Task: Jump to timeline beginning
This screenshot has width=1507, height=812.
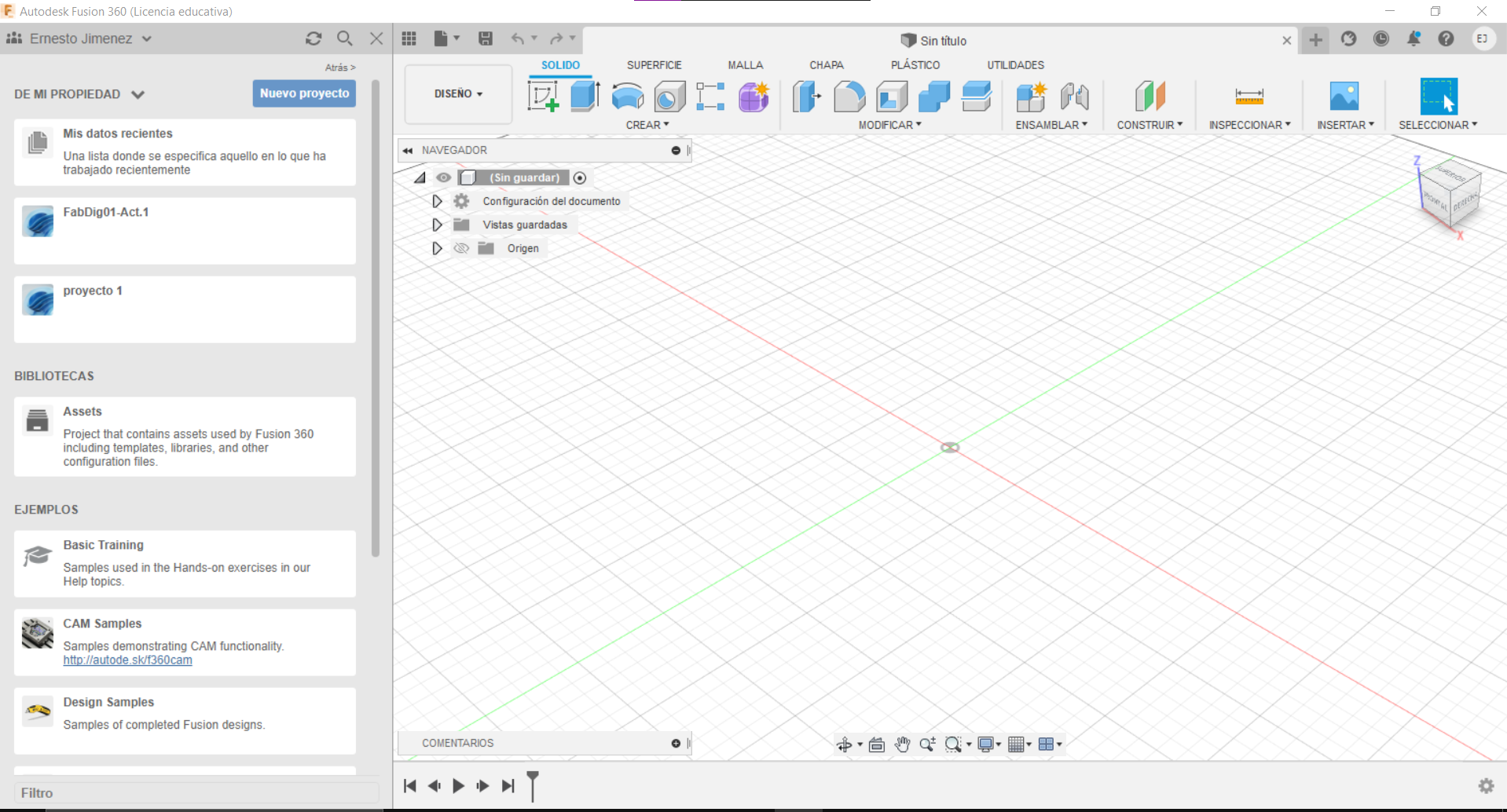Action: (x=409, y=785)
